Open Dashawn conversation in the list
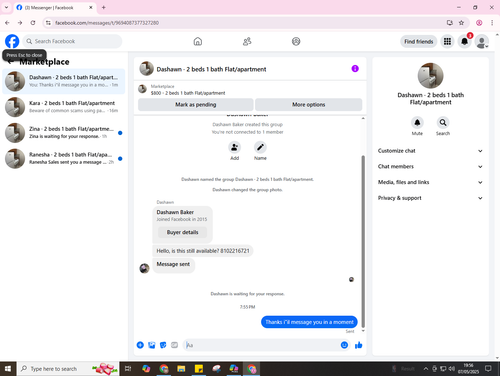 point(64,81)
